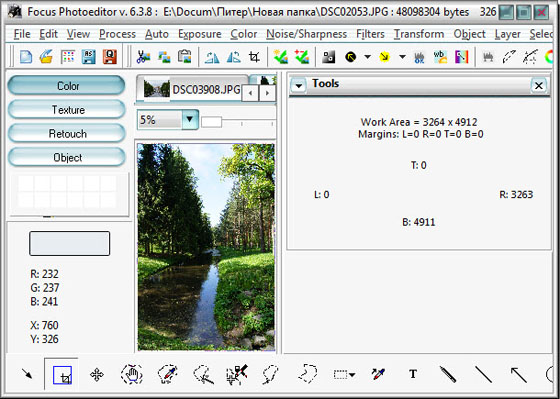
Task: Click the Object panel button
Action: 67,158
